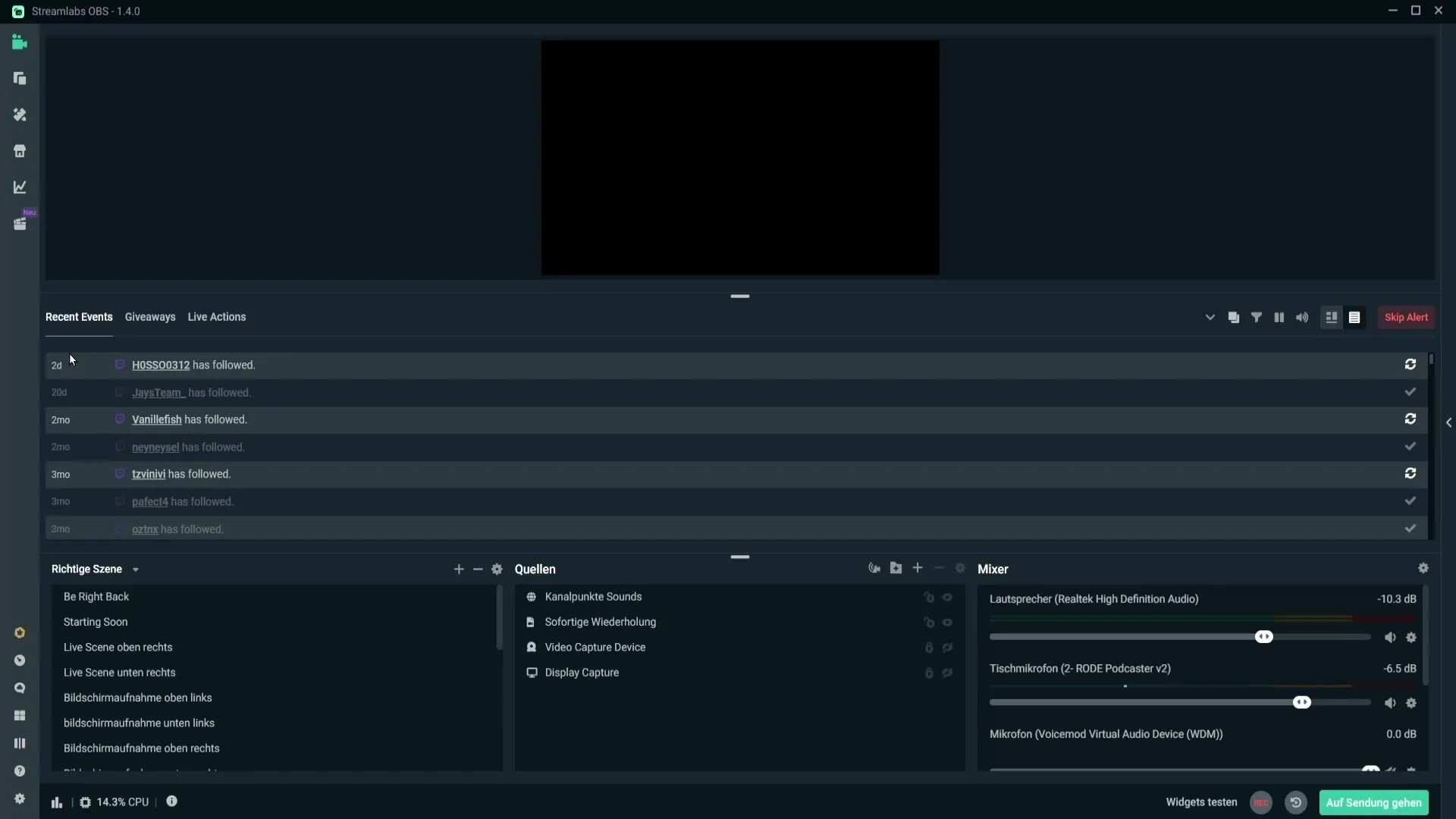Add a source folder in Quellen
Screen dimensions: 1456x819
click(896, 568)
